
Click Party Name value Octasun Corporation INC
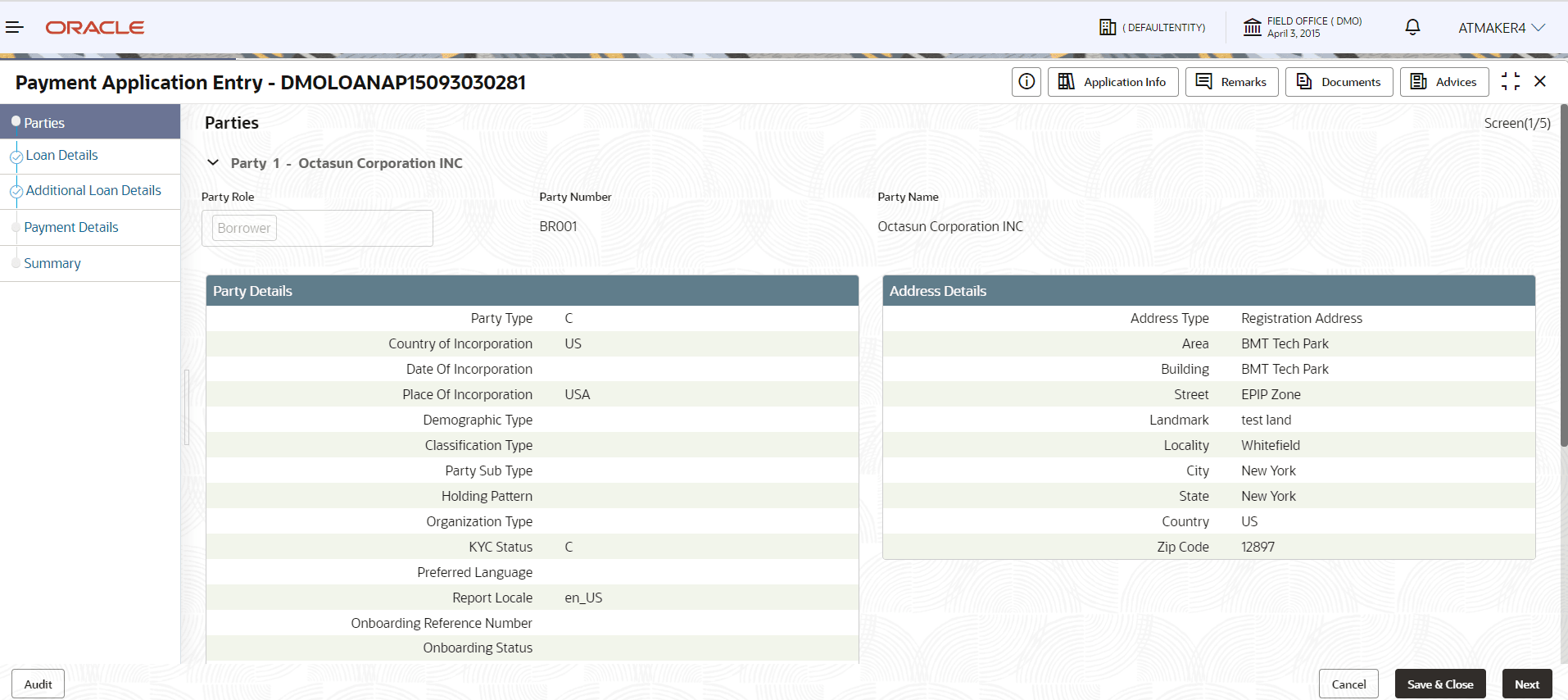tap(950, 226)
